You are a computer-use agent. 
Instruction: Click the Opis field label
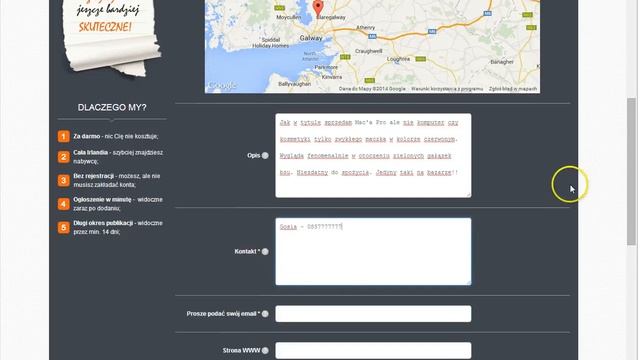(253, 156)
